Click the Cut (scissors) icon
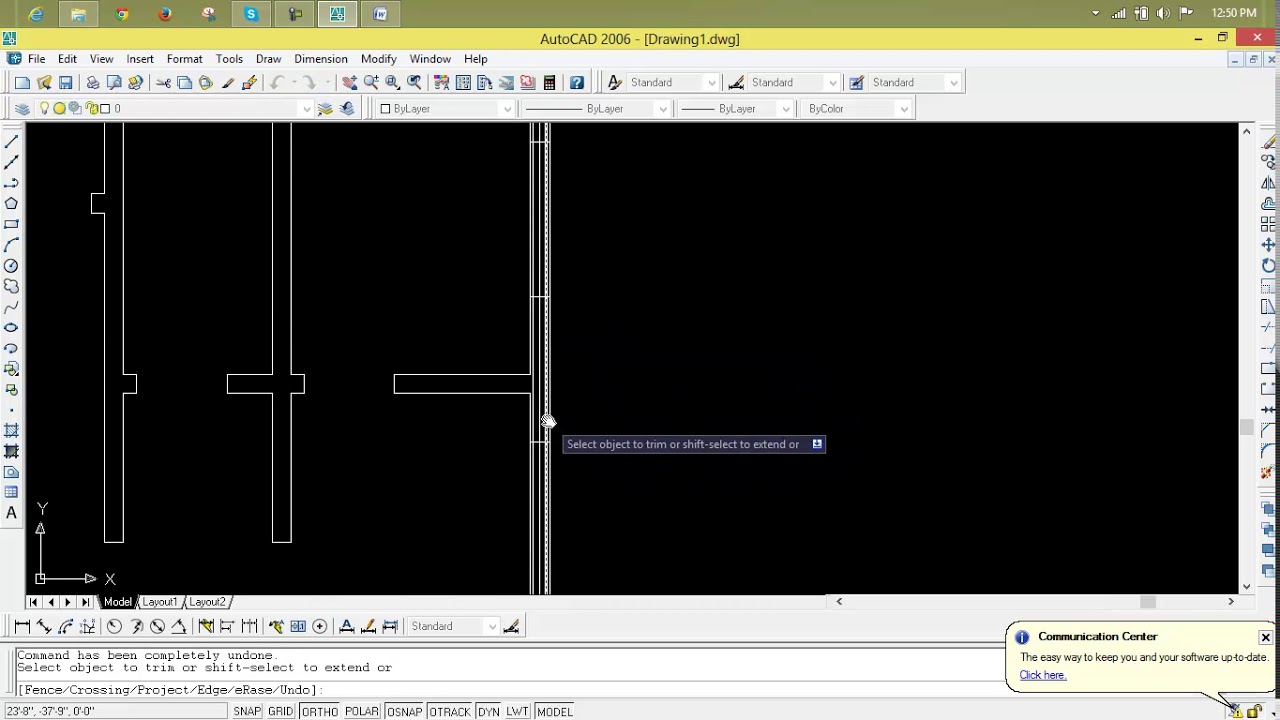Screen dimensions: 1280x720 pos(163,83)
